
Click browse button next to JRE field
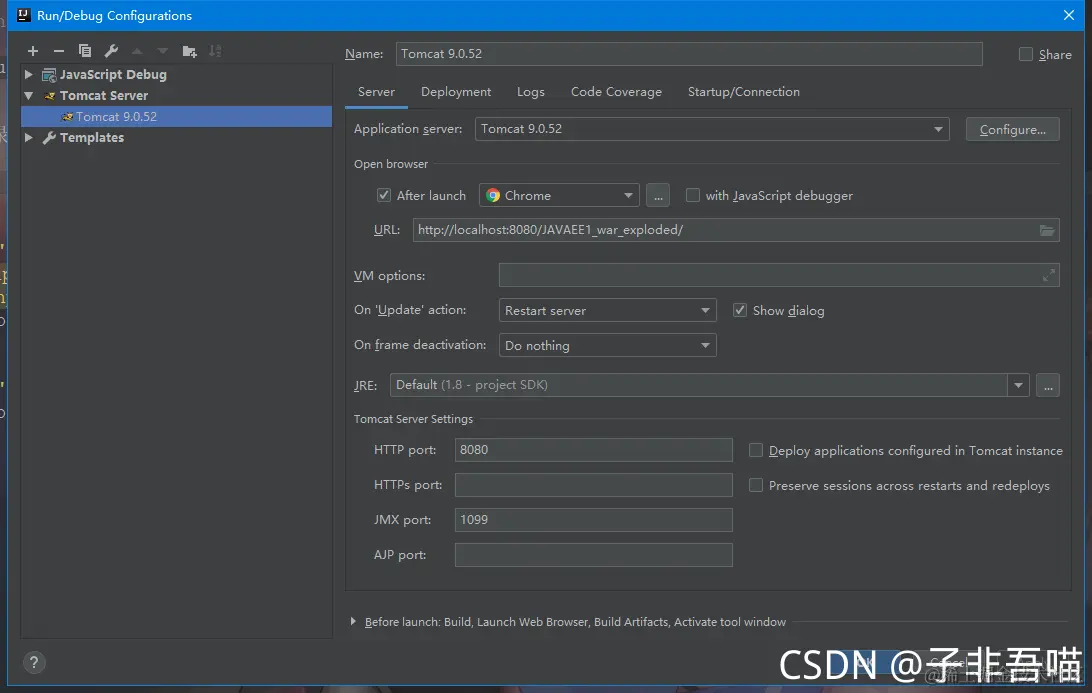click(1048, 385)
